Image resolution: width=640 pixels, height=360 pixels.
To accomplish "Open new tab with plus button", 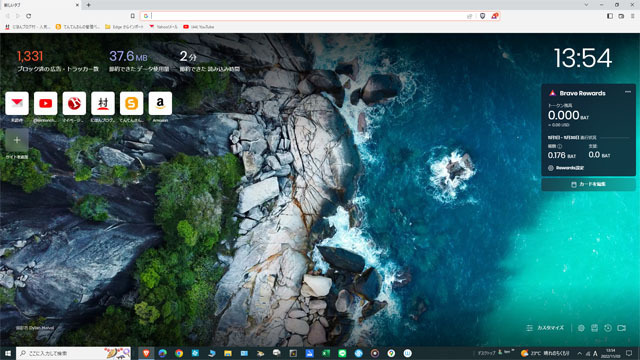I will coord(88,5).
